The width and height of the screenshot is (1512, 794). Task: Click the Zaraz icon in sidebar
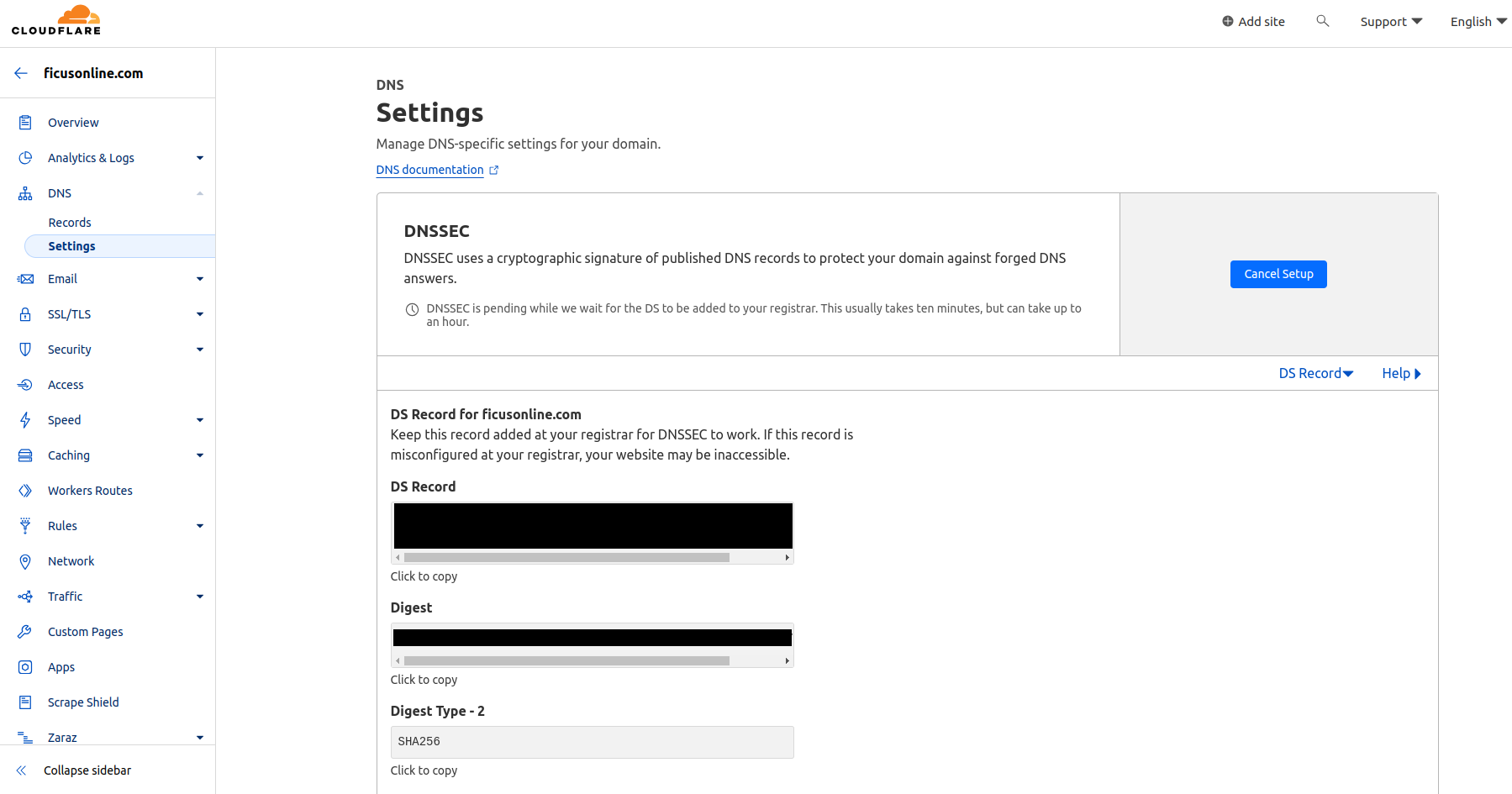[x=25, y=738]
